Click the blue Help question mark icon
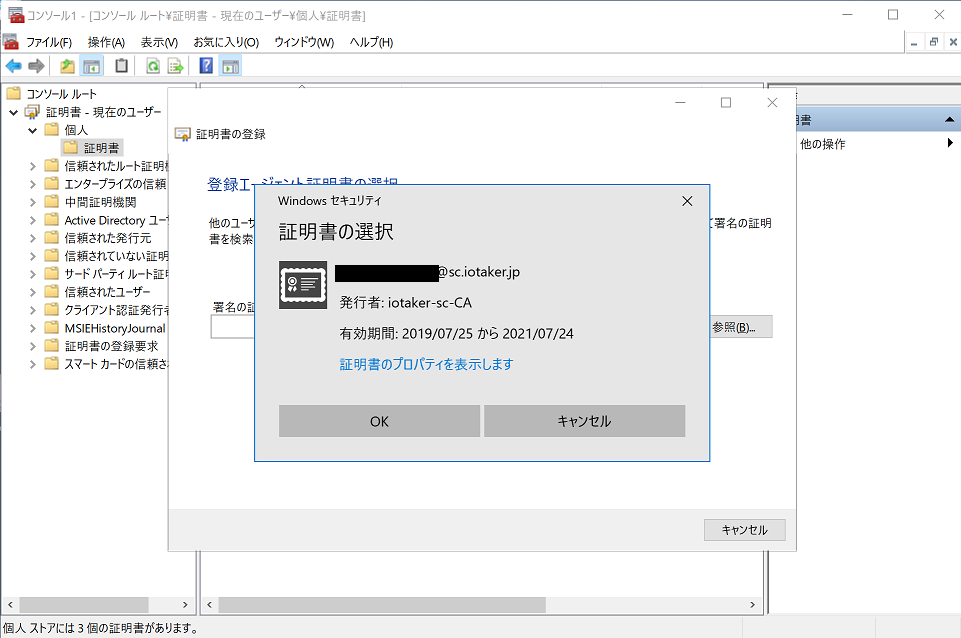Viewport: 961px width, 638px height. [206, 66]
